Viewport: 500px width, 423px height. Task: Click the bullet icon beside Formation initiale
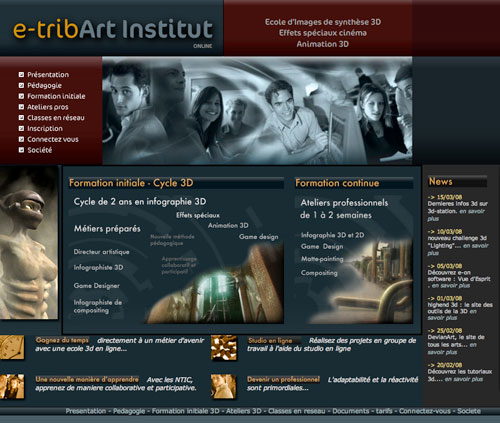pos(21,96)
